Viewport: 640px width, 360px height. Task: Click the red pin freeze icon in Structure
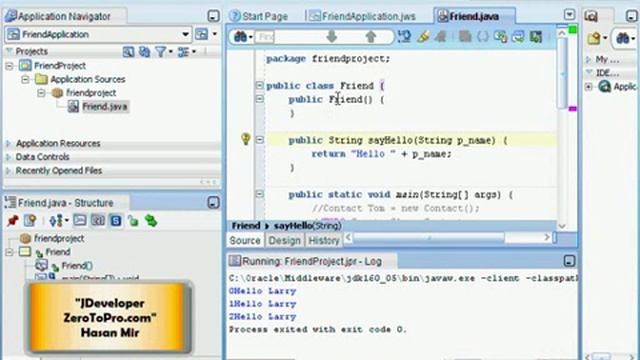pyautogui.click(x=13, y=221)
